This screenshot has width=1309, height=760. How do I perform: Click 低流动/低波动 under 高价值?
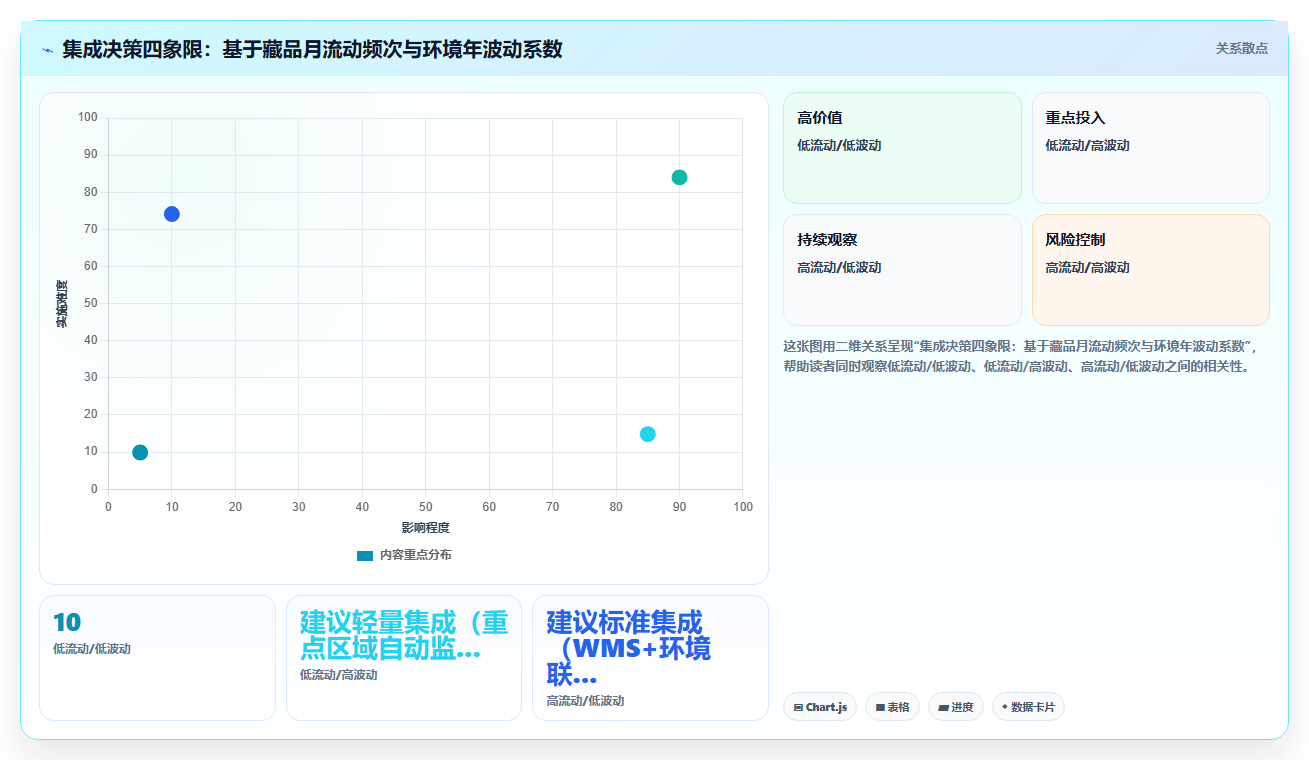[839, 145]
